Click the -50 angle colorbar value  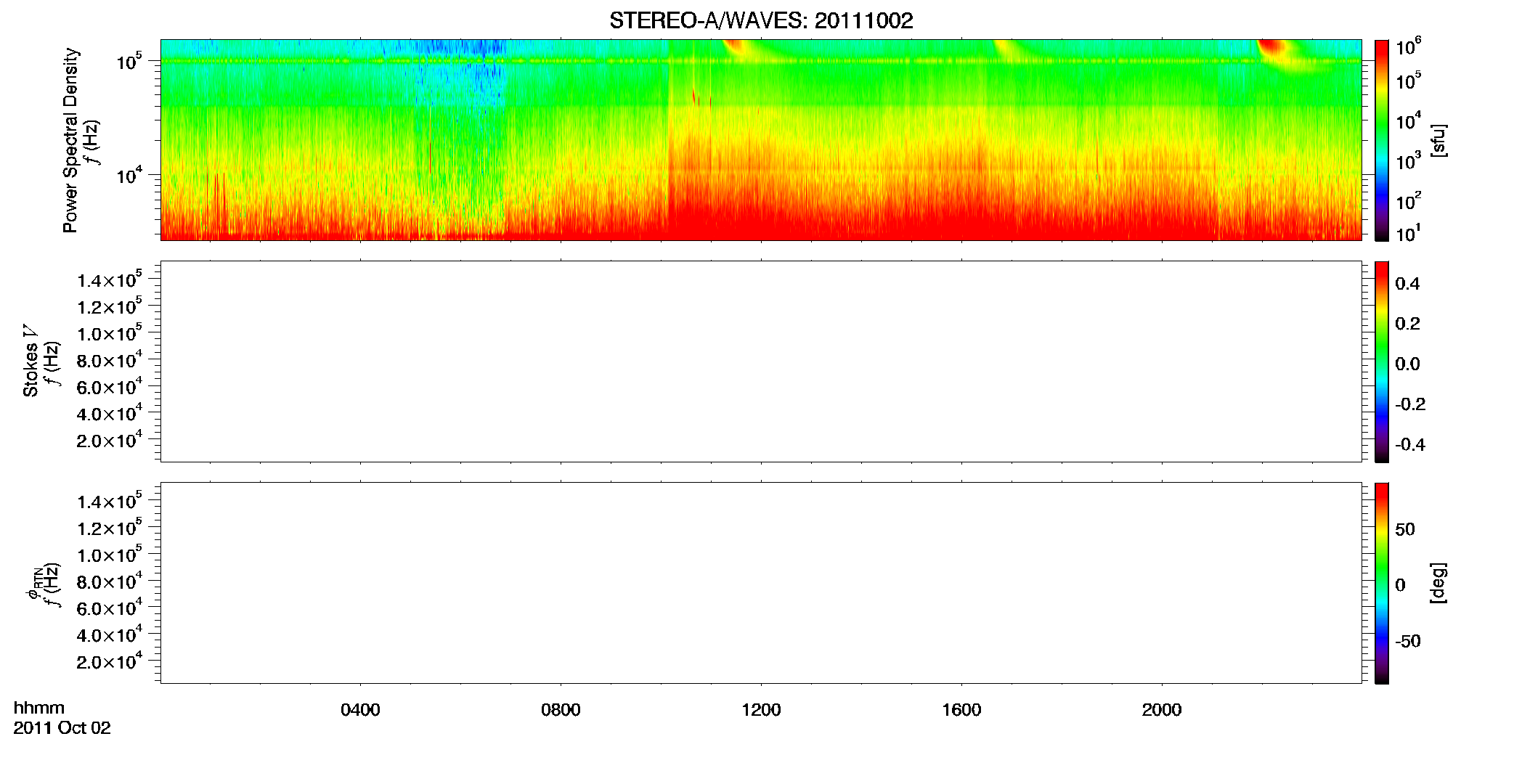coord(1408,641)
